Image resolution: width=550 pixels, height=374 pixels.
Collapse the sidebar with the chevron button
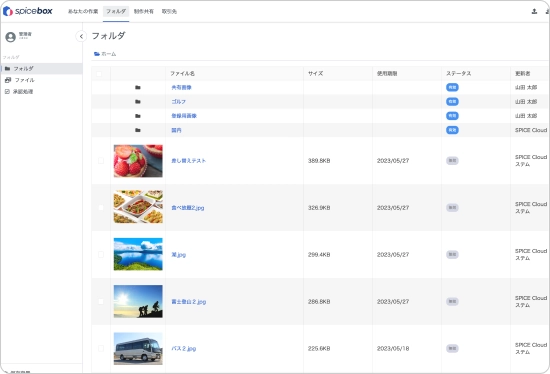(x=81, y=36)
